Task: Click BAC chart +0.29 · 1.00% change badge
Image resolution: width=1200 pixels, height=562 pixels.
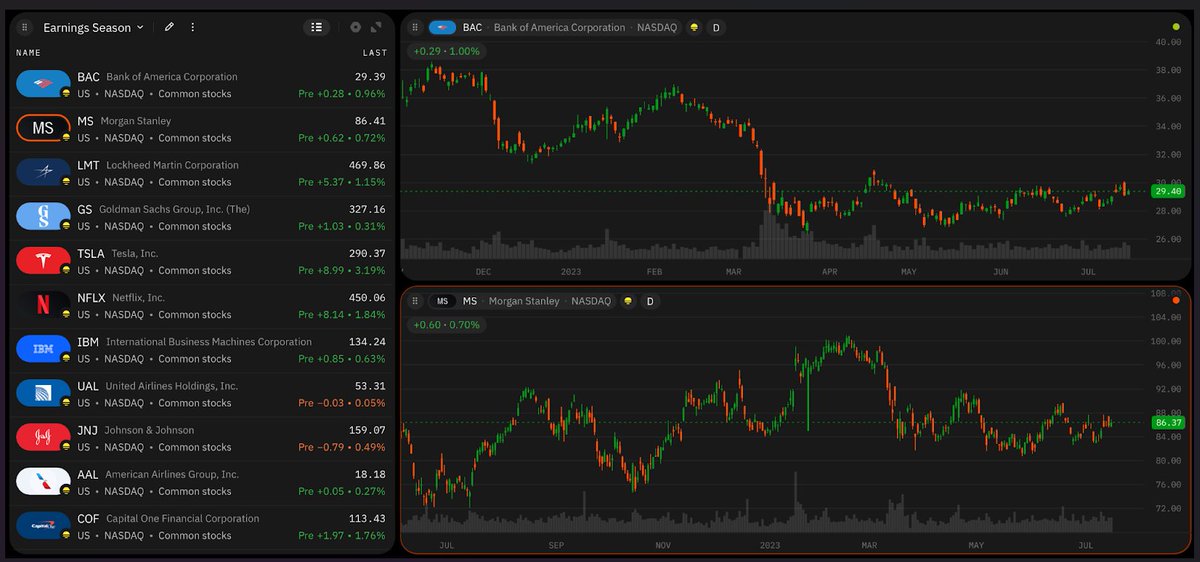Action: [x=446, y=51]
